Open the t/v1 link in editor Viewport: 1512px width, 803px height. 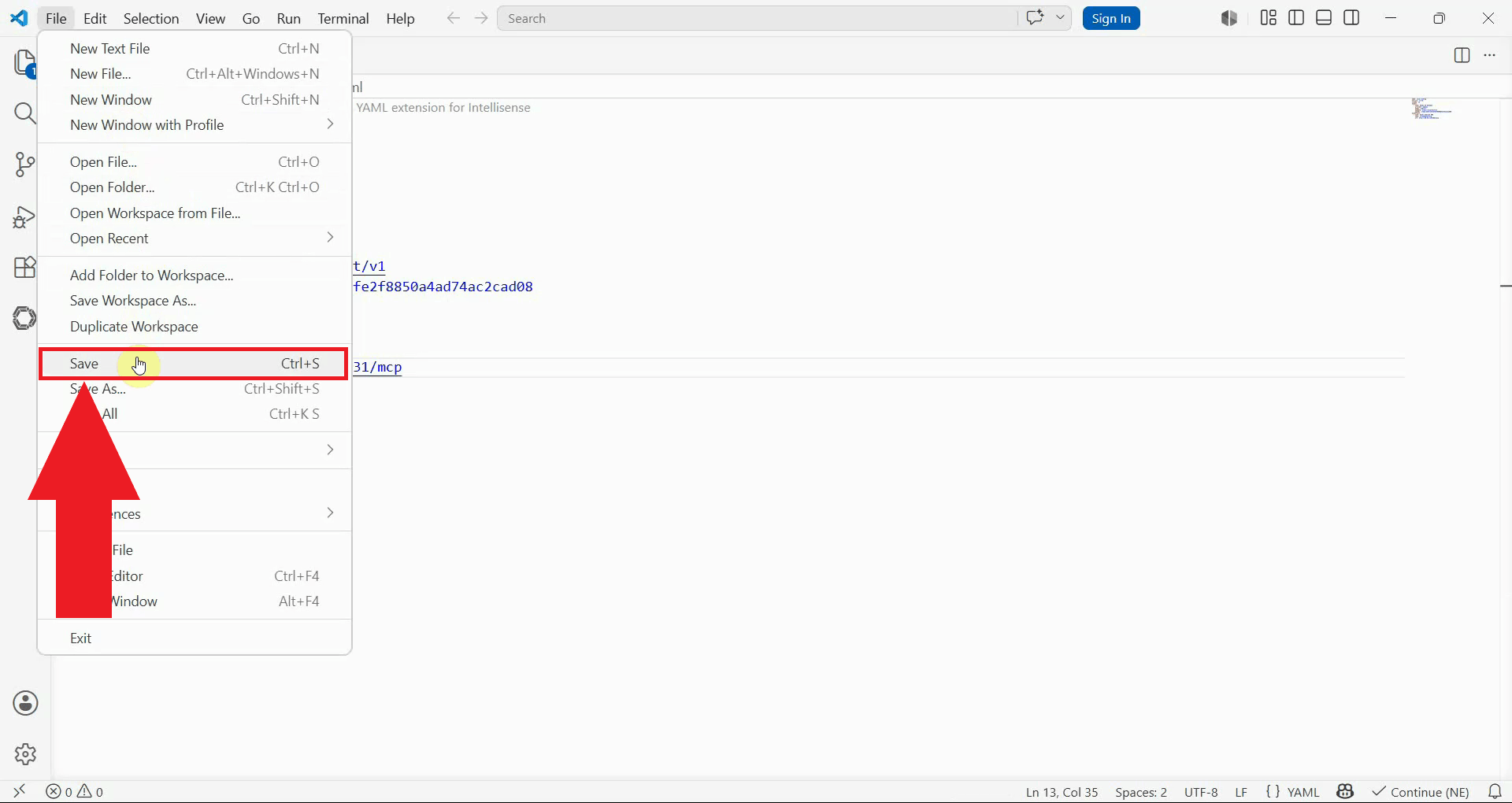pyautogui.click(x=369, y=266)
